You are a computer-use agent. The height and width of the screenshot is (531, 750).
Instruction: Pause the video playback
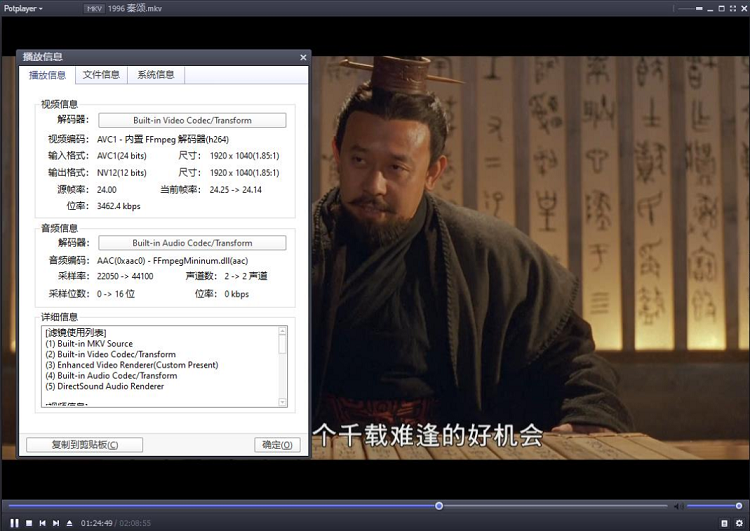15,522
